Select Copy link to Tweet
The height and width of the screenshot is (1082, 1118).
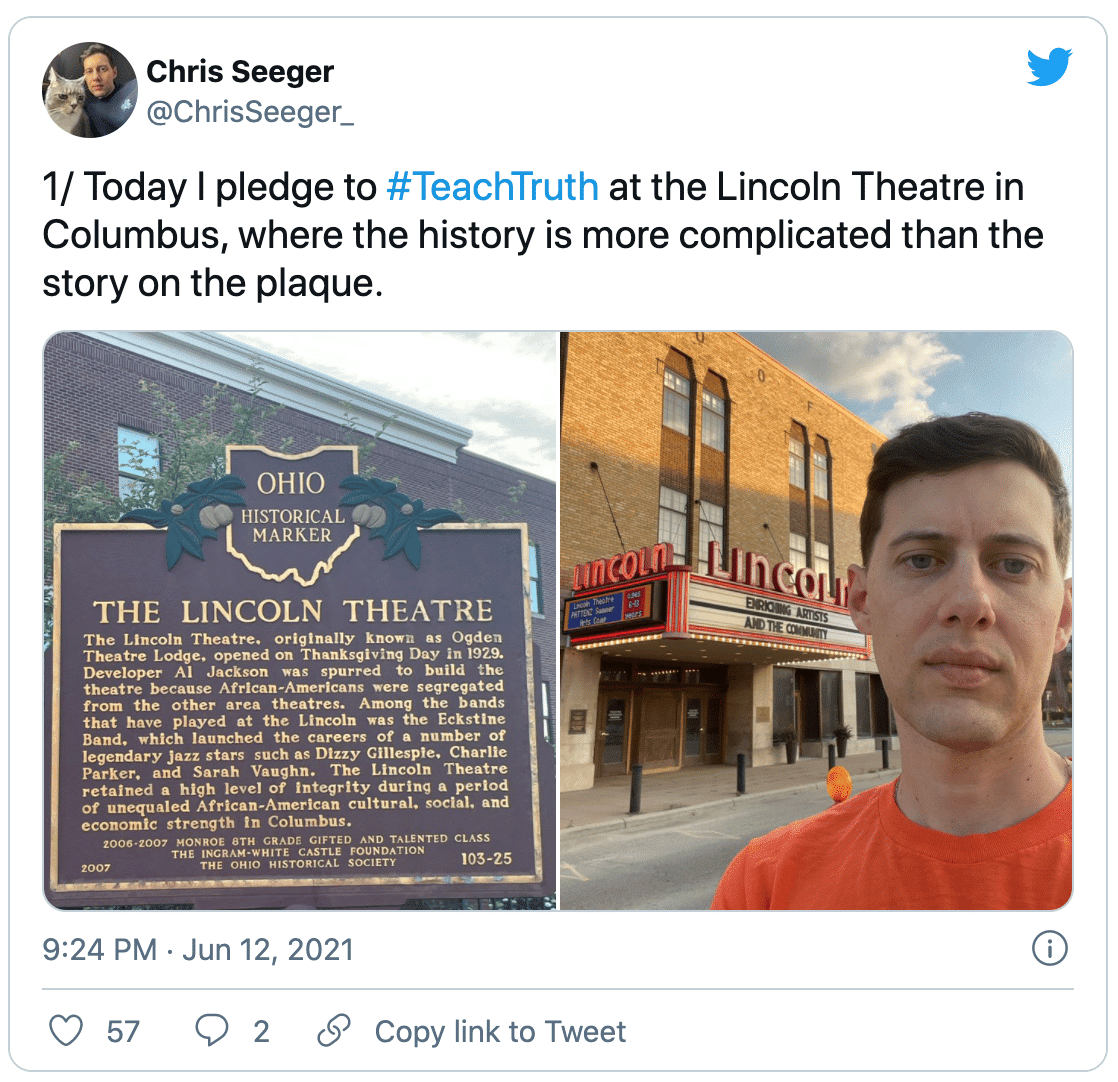(x=501, y=1031)
